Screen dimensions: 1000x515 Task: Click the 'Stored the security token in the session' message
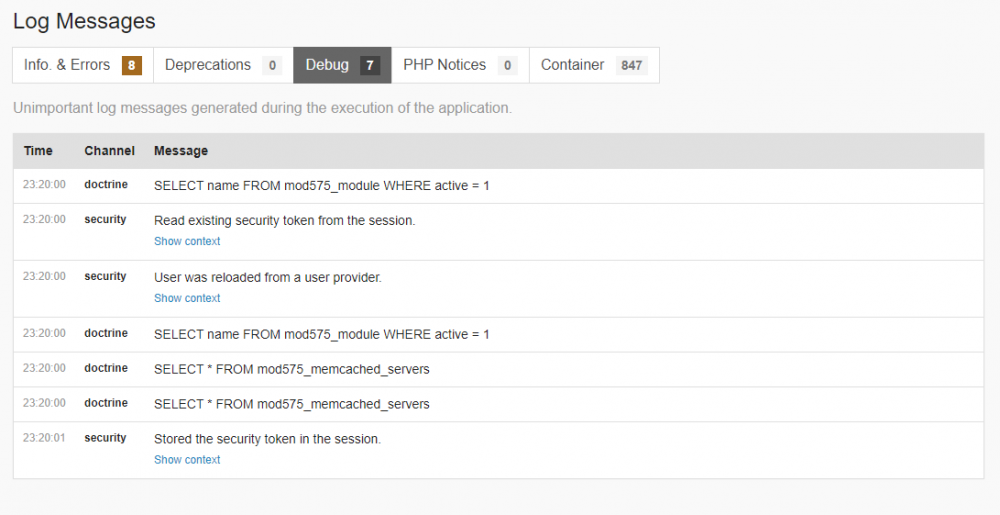tap(267, 439)
